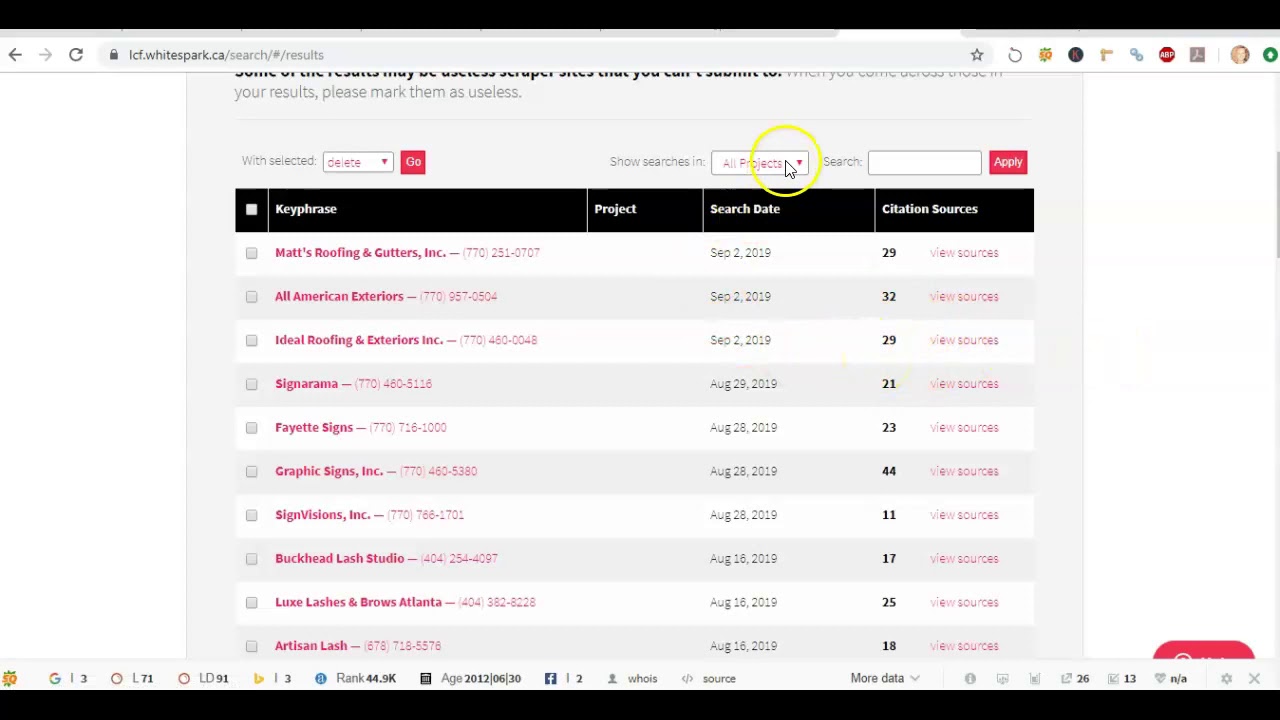Open the chain link checker extension icon
Viewport: 1280px width, 720px height.
[1137, 55]
